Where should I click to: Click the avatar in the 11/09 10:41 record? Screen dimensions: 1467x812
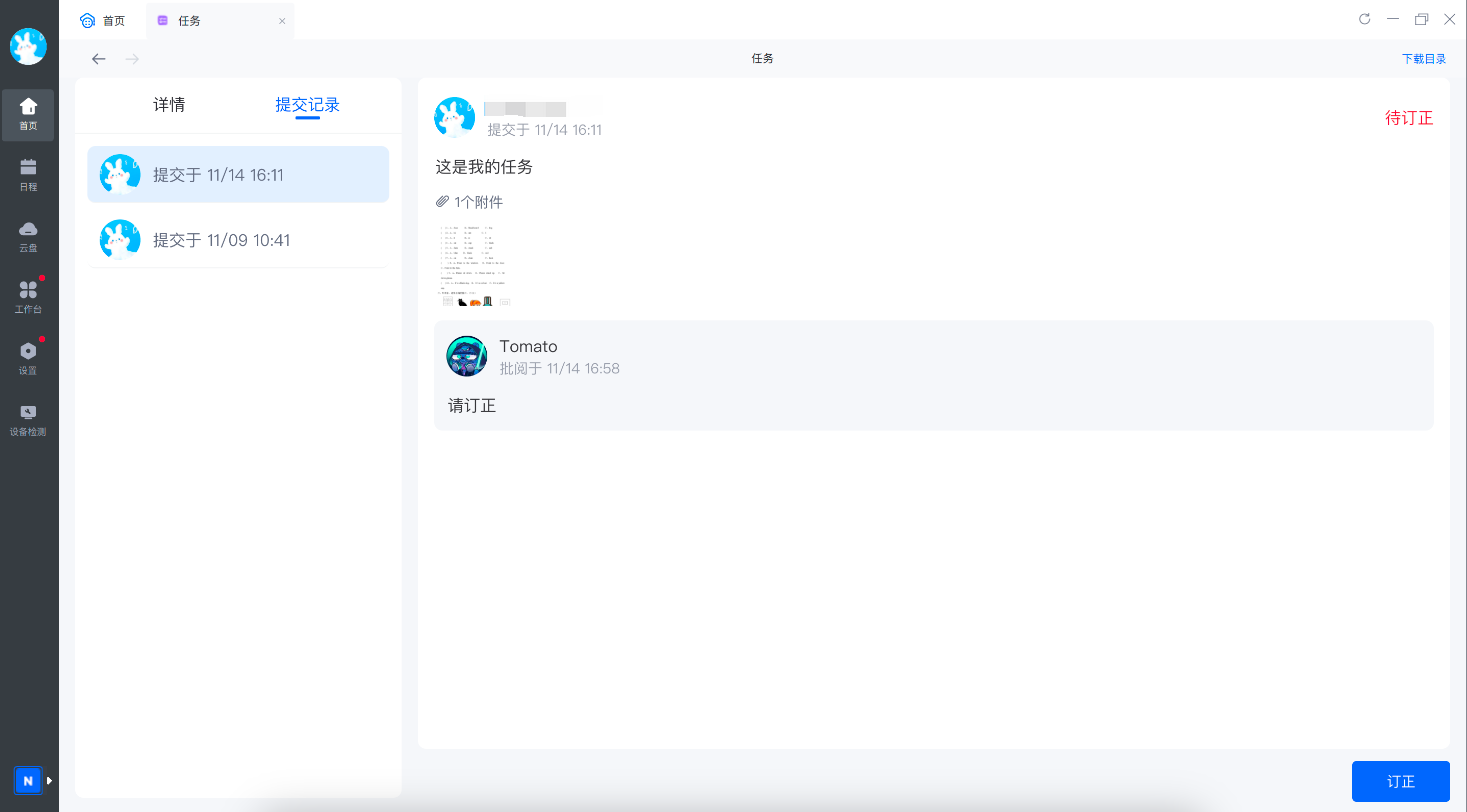point(120,240)
